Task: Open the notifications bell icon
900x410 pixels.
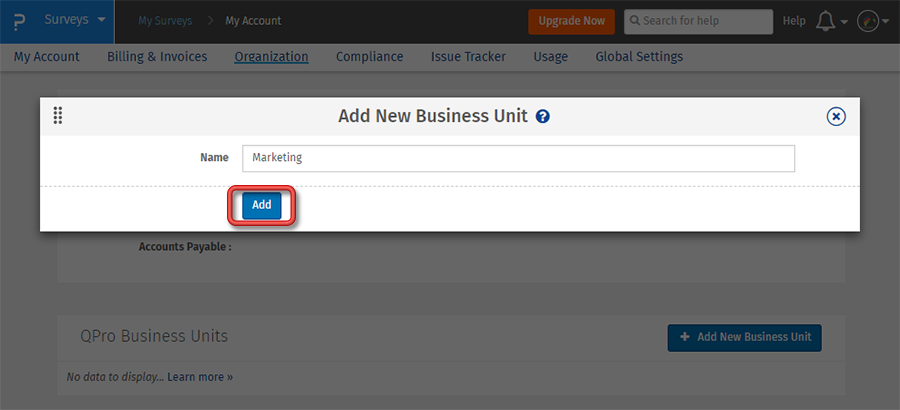Action: click(x=826, y=21)
